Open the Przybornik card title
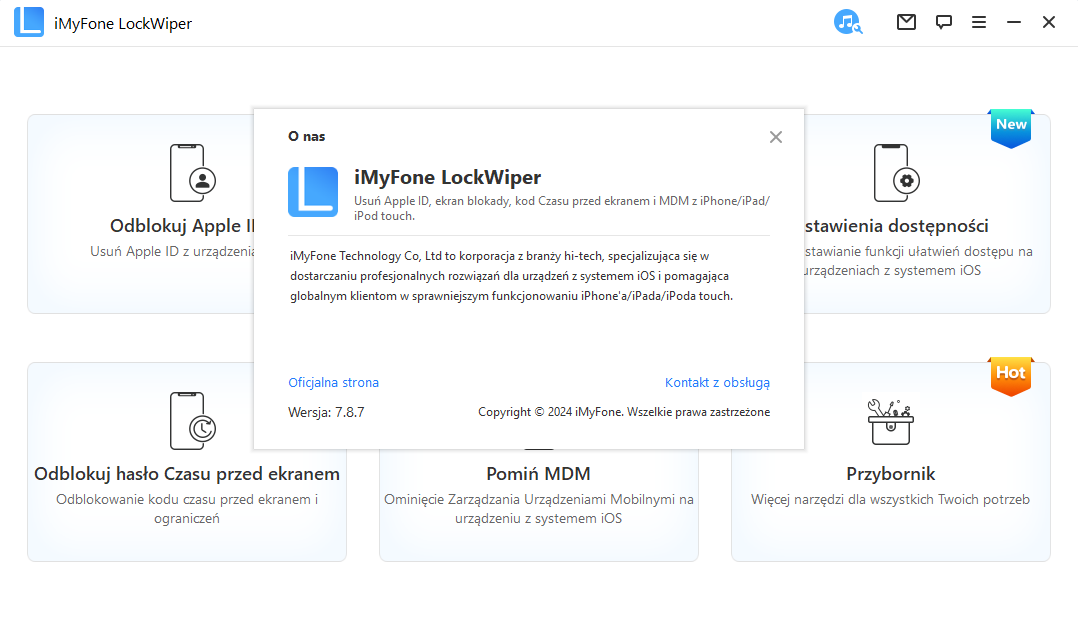This screenshot has height=638, width=1078. [890, 474]
